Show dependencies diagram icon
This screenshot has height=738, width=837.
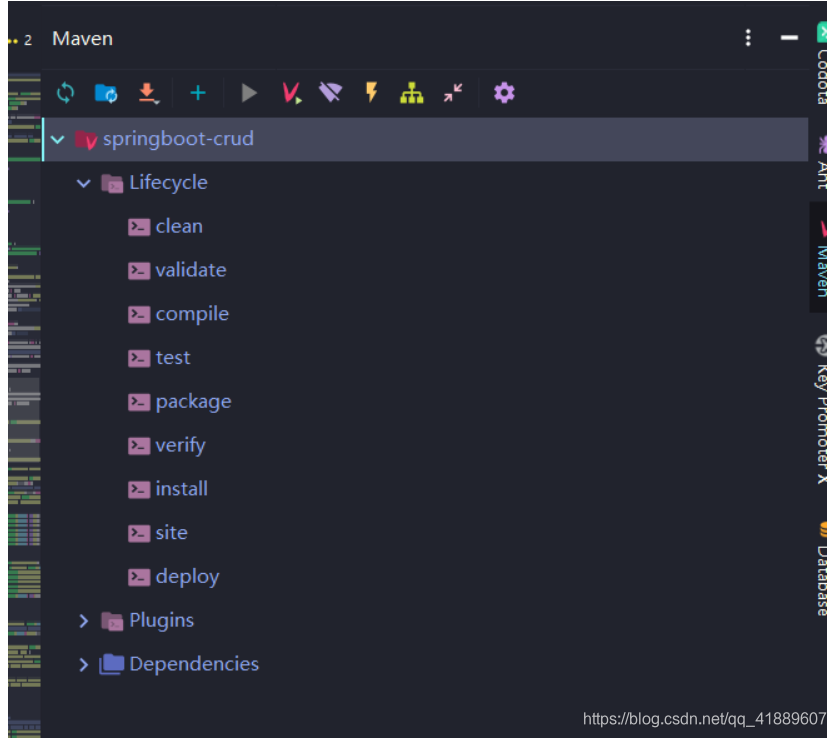[412, 93]
